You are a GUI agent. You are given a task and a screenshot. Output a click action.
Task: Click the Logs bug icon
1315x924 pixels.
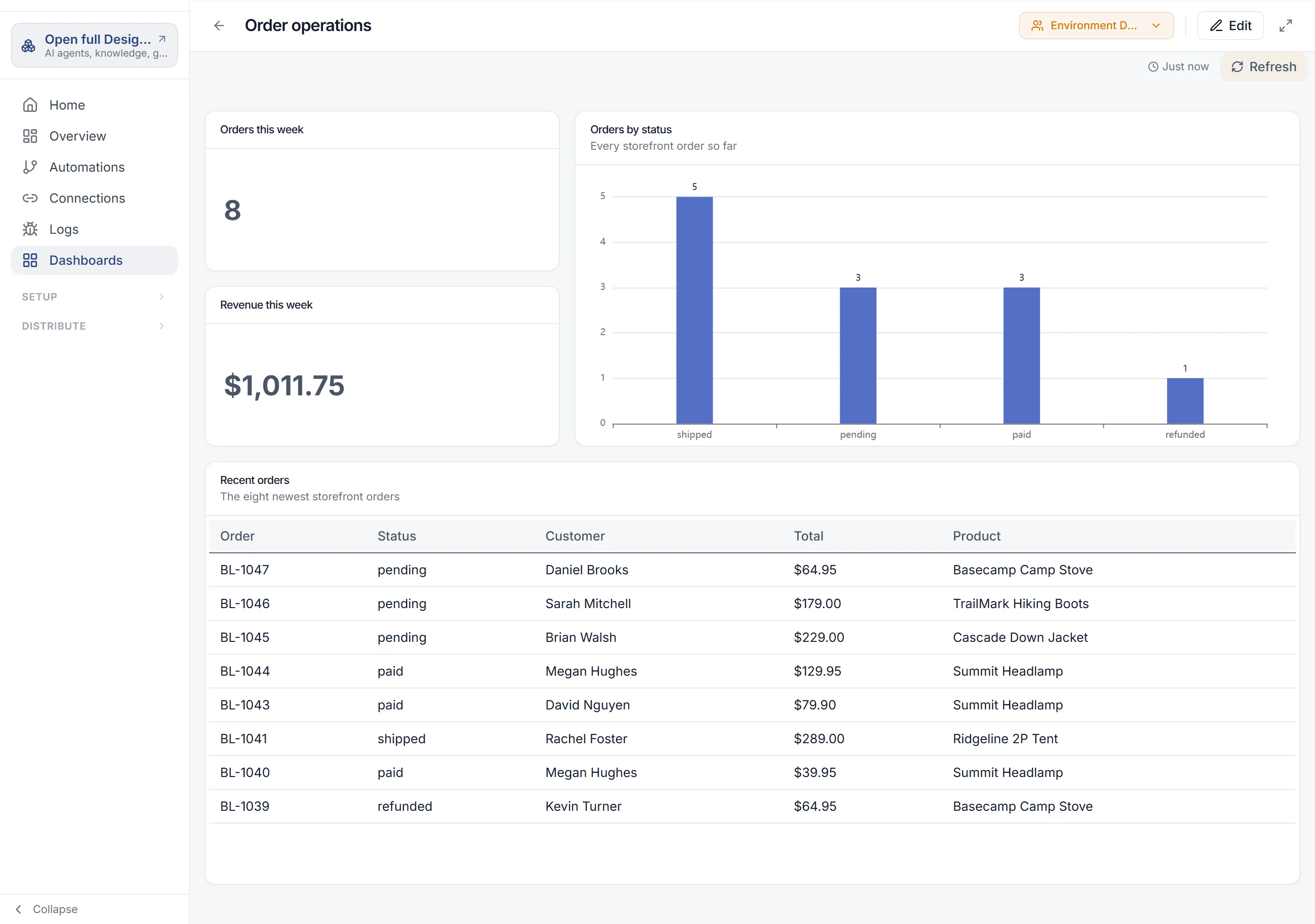(x=30, y=229)
